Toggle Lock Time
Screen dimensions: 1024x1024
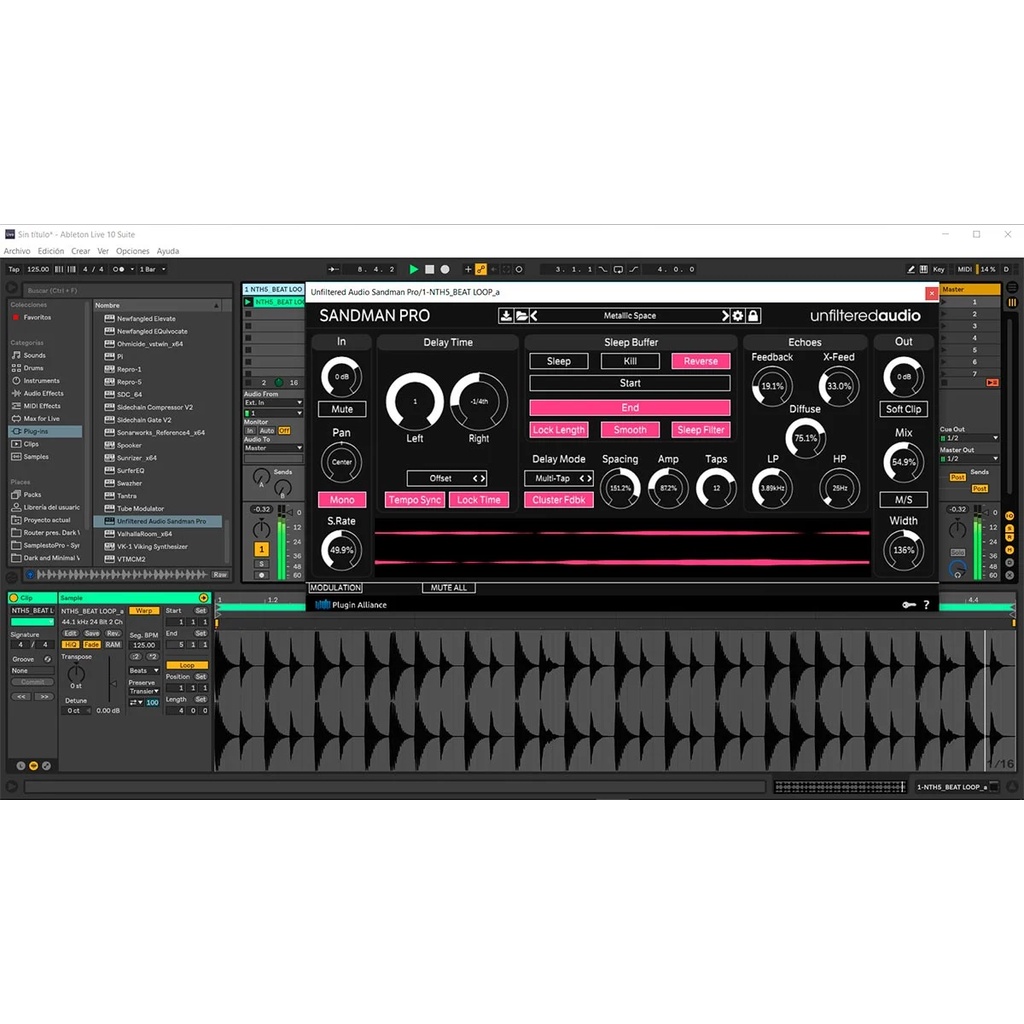[479, 500]
